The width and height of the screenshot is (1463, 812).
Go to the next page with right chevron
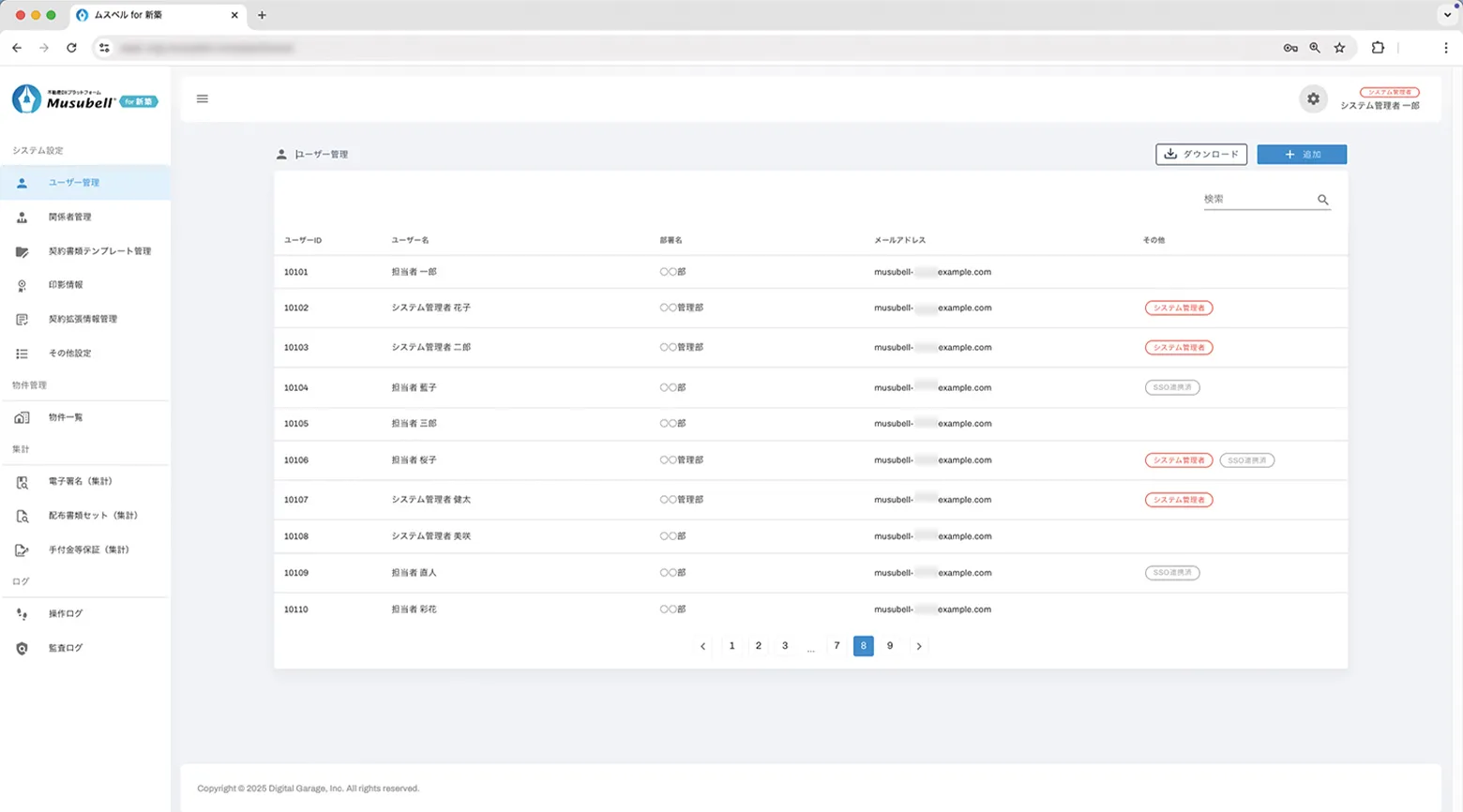point(918,646)
